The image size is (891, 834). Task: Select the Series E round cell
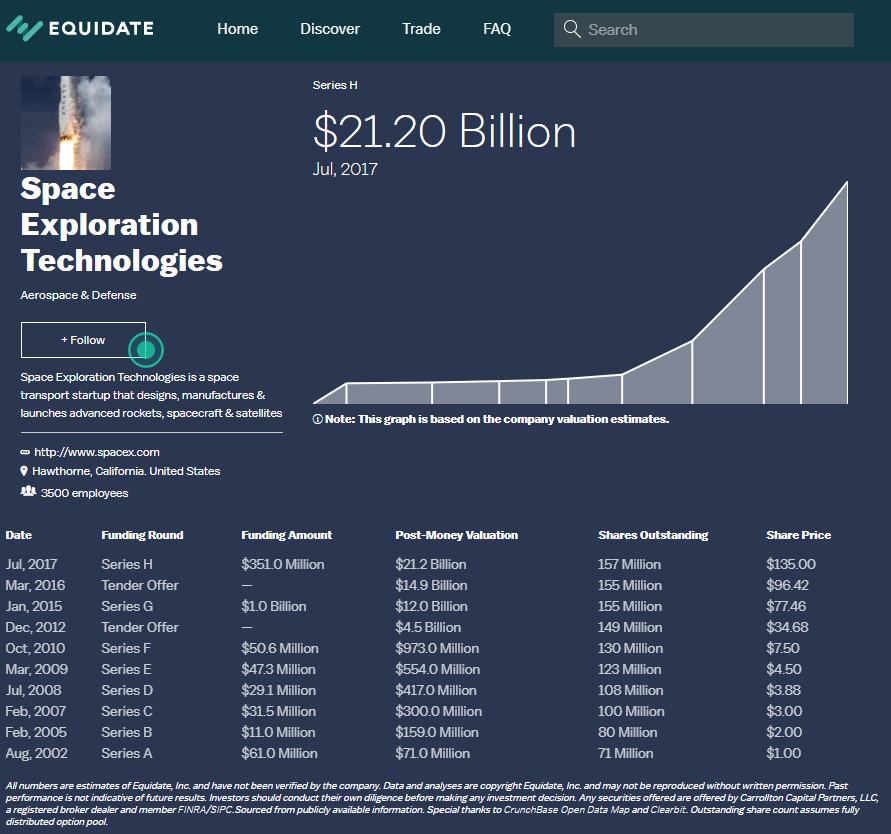(126, 669)
